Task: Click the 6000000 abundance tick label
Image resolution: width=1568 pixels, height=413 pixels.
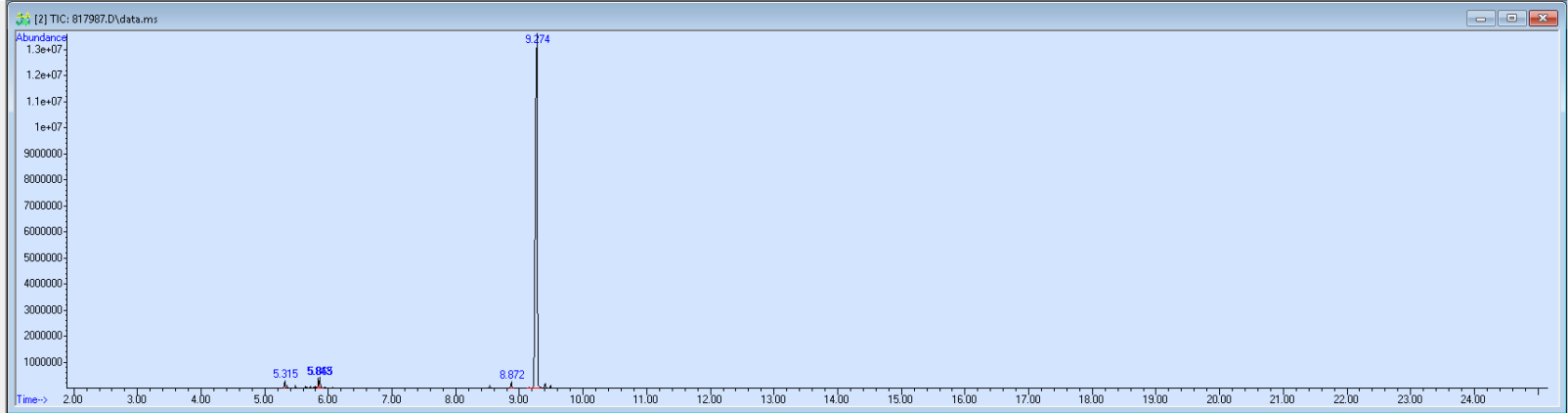Action: [43, 231]
